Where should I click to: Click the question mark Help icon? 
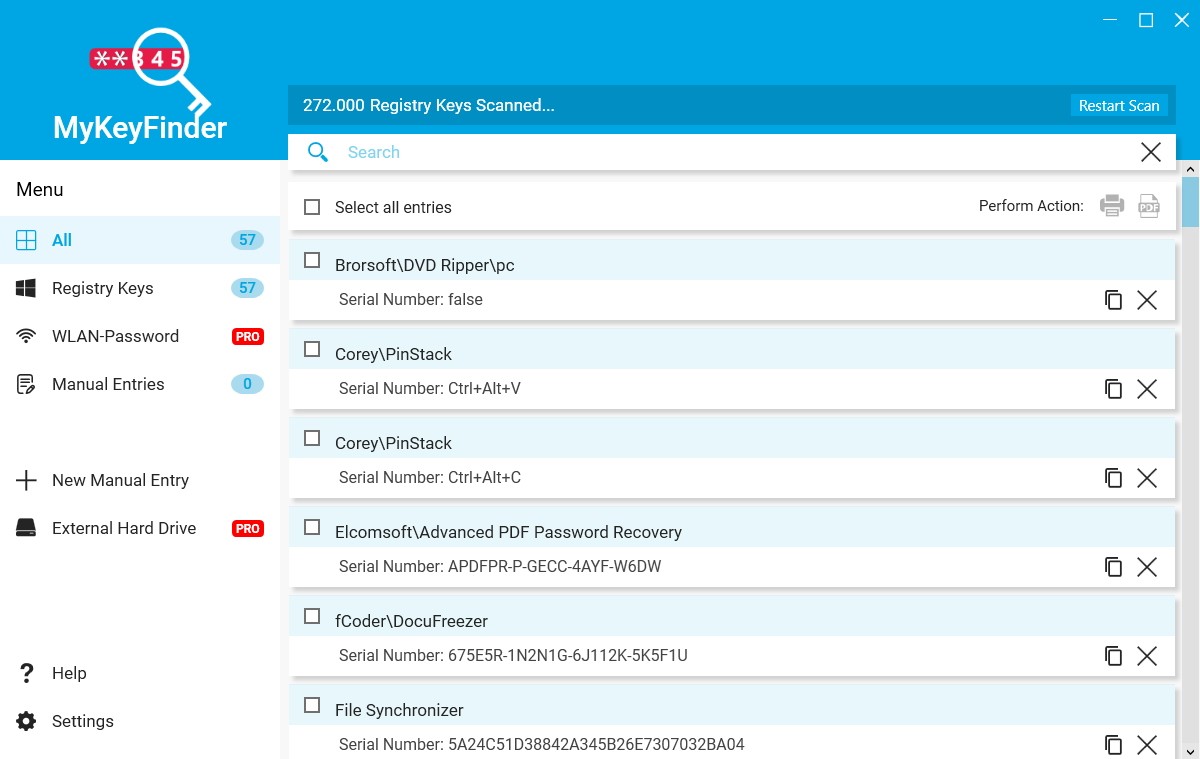coord(26,673)
